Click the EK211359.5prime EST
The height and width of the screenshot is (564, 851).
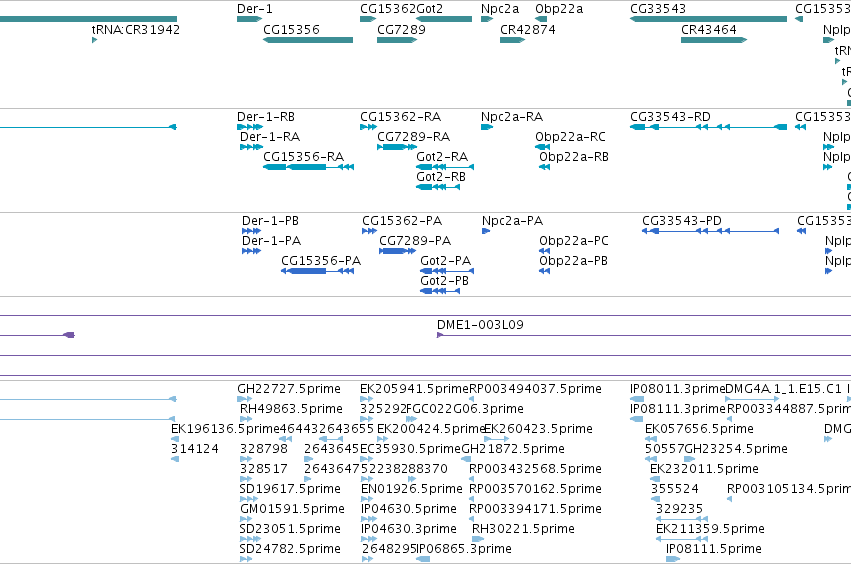click(x=682, y=539)
